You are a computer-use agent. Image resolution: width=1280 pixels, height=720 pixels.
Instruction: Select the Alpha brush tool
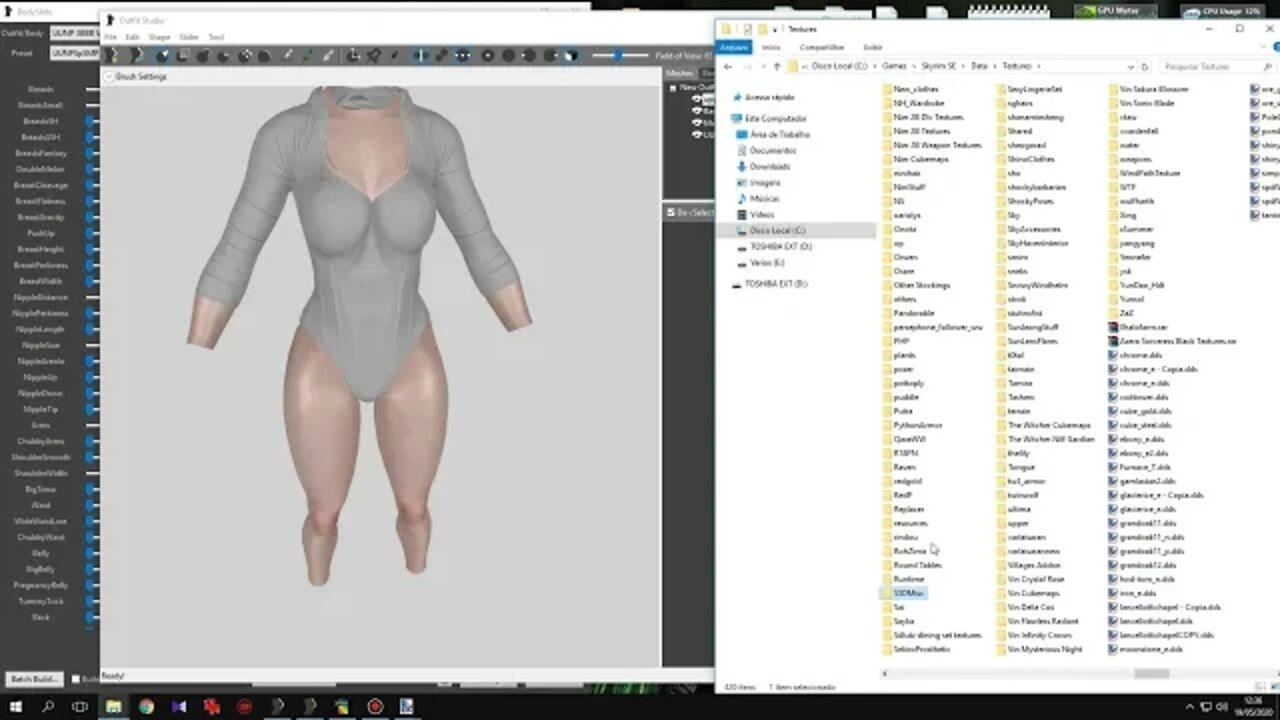point(329,56)
